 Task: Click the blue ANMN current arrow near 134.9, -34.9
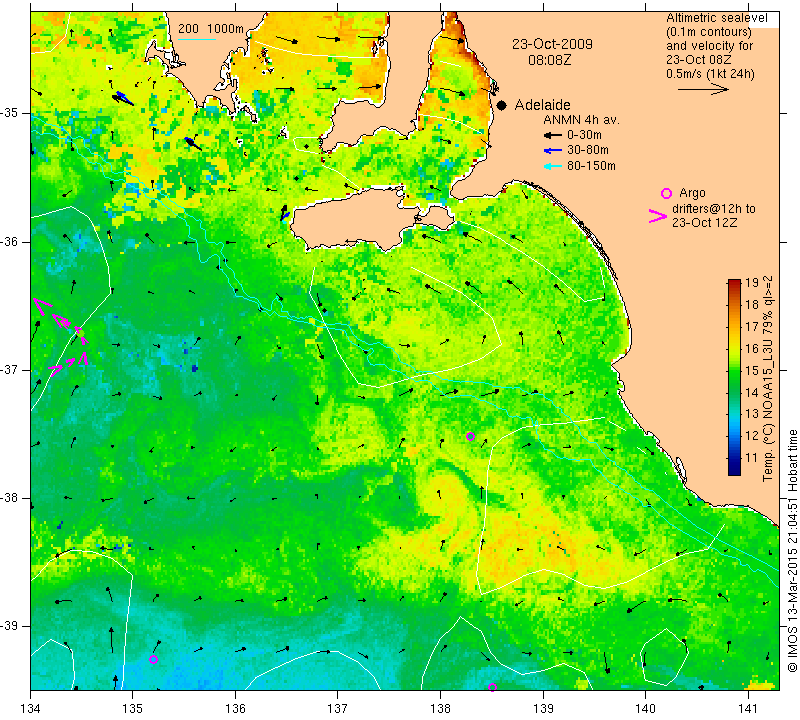[x=124, y=98]
